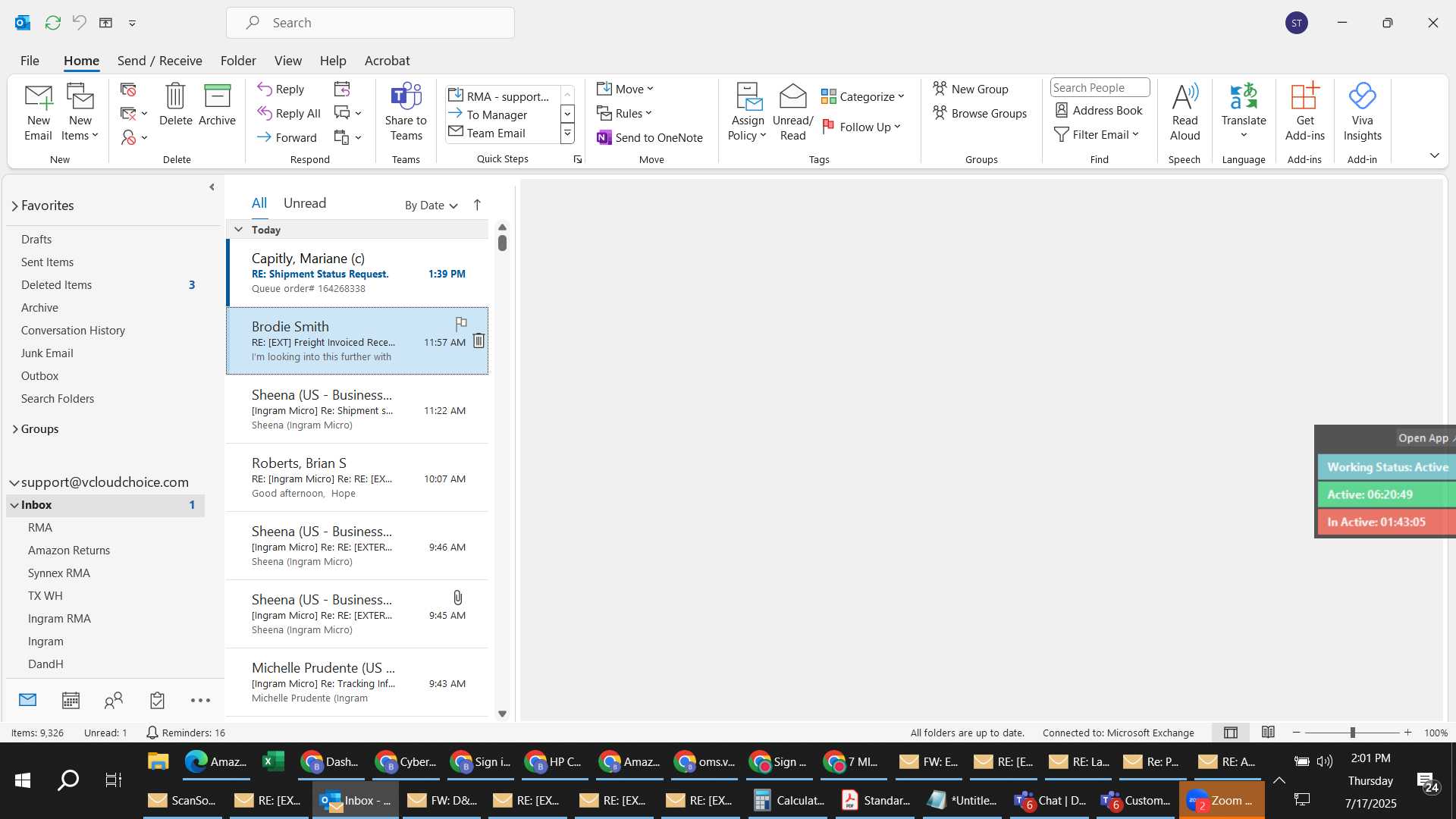The width and height of the screenshot is (1456, 819).
Task: Click the Meeting reply icon
Action: (342, 89)
